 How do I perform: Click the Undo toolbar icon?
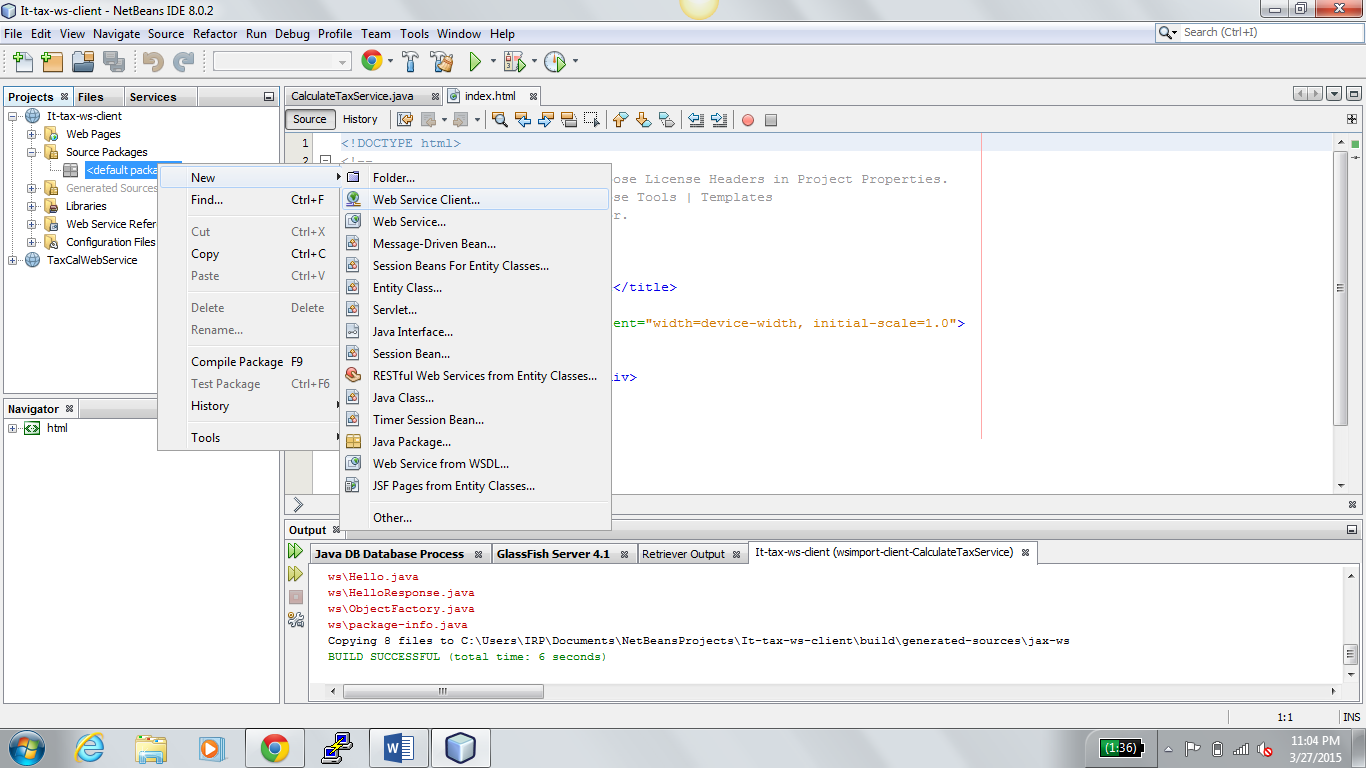[153, 62]
